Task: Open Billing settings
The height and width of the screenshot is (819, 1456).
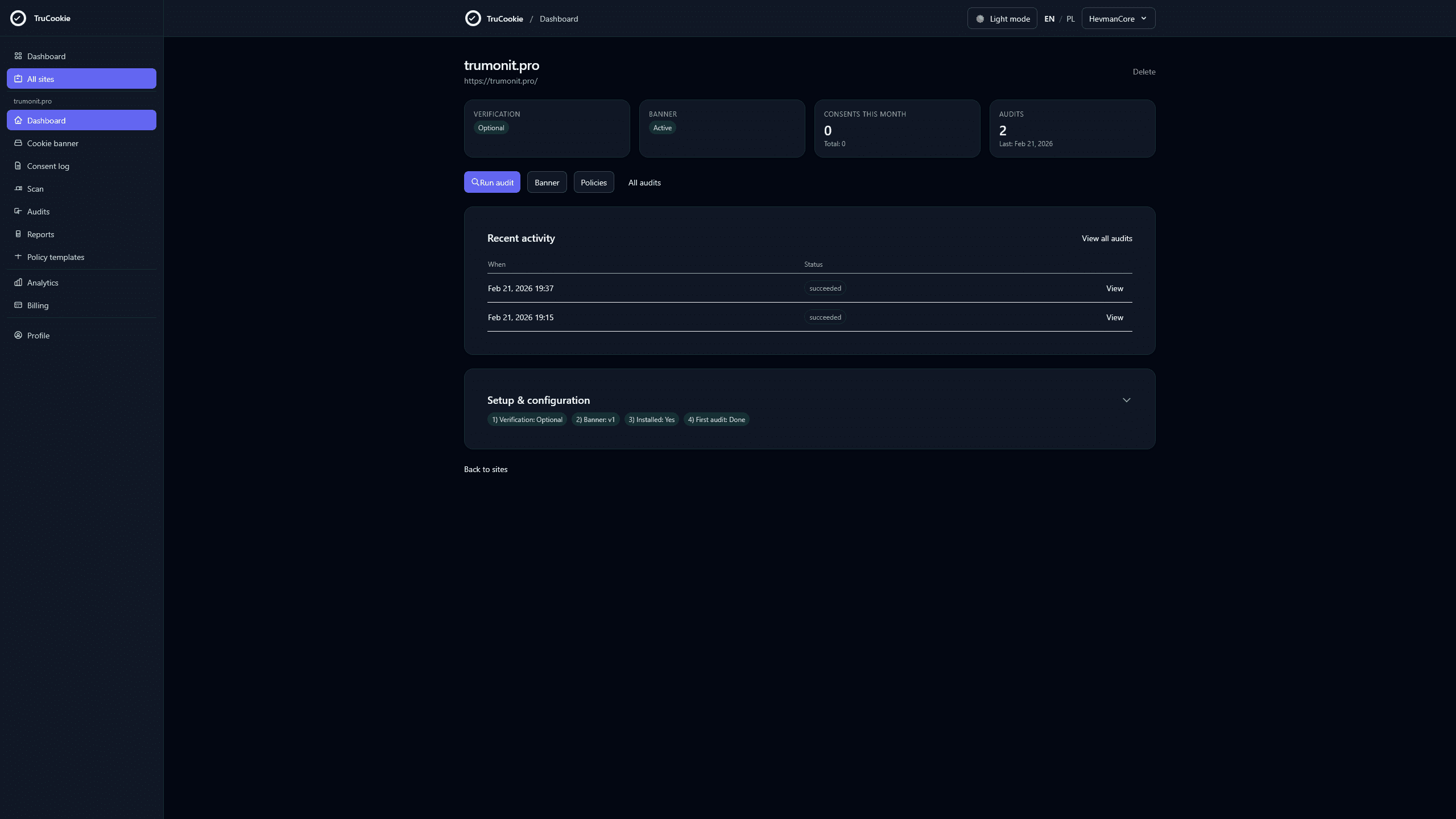Action: coord(39,305)
